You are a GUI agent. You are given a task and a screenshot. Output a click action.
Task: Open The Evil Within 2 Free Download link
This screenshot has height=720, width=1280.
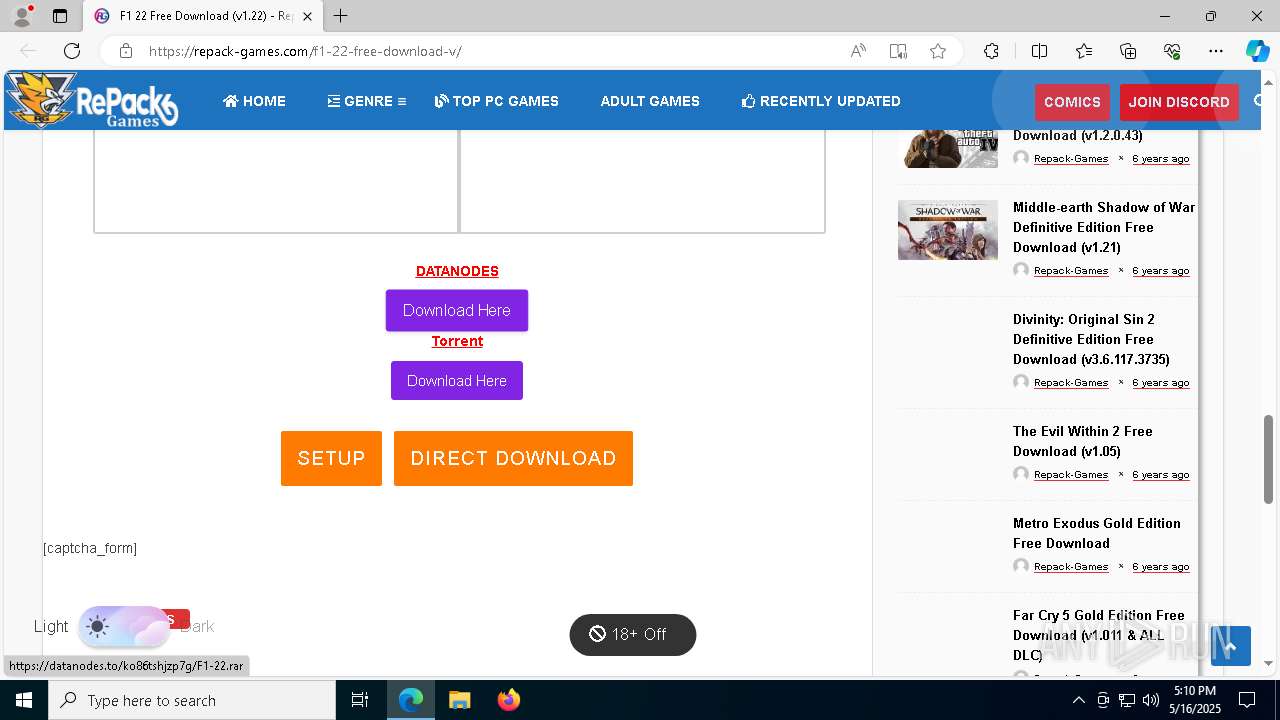1083,441
